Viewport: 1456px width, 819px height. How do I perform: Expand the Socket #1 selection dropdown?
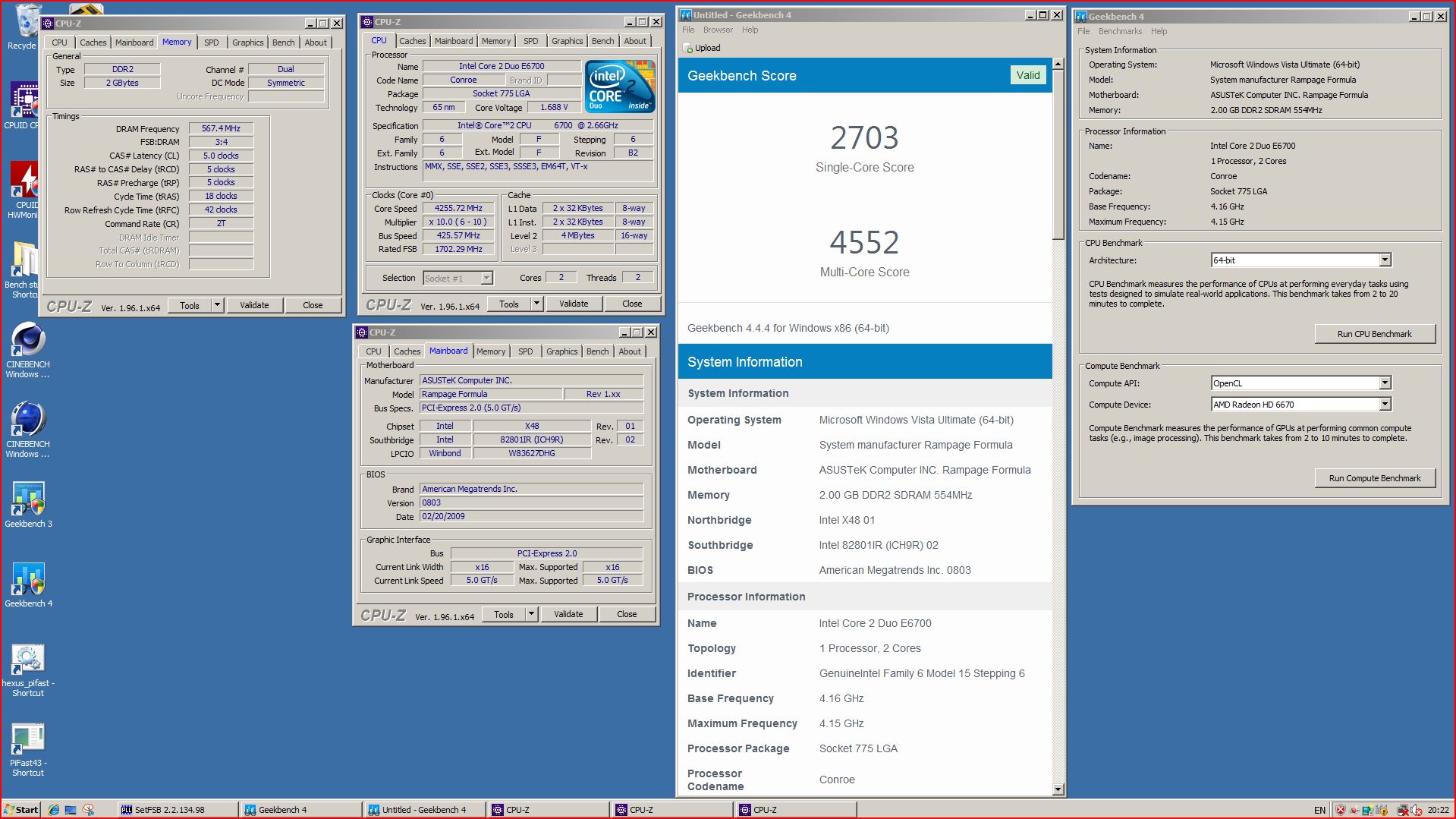(x=486, y=279)
